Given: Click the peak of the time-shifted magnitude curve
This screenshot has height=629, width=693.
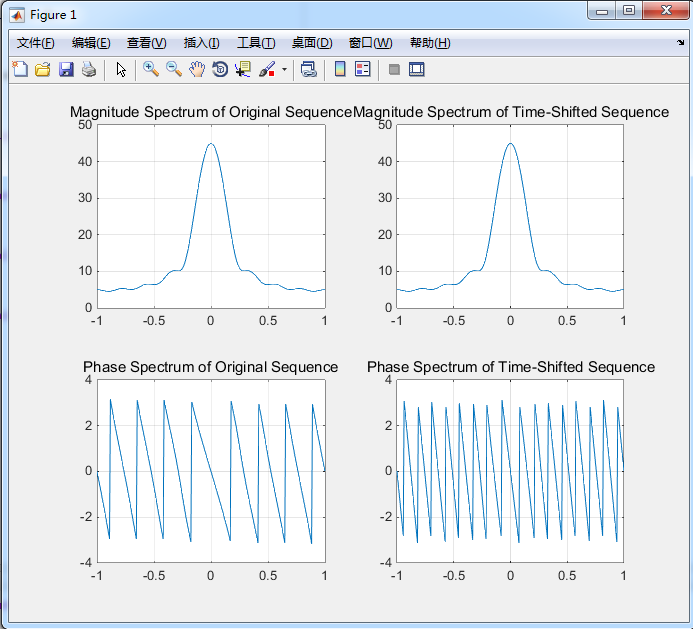Looking at the screenshot, I should click(x=510, y=144).
